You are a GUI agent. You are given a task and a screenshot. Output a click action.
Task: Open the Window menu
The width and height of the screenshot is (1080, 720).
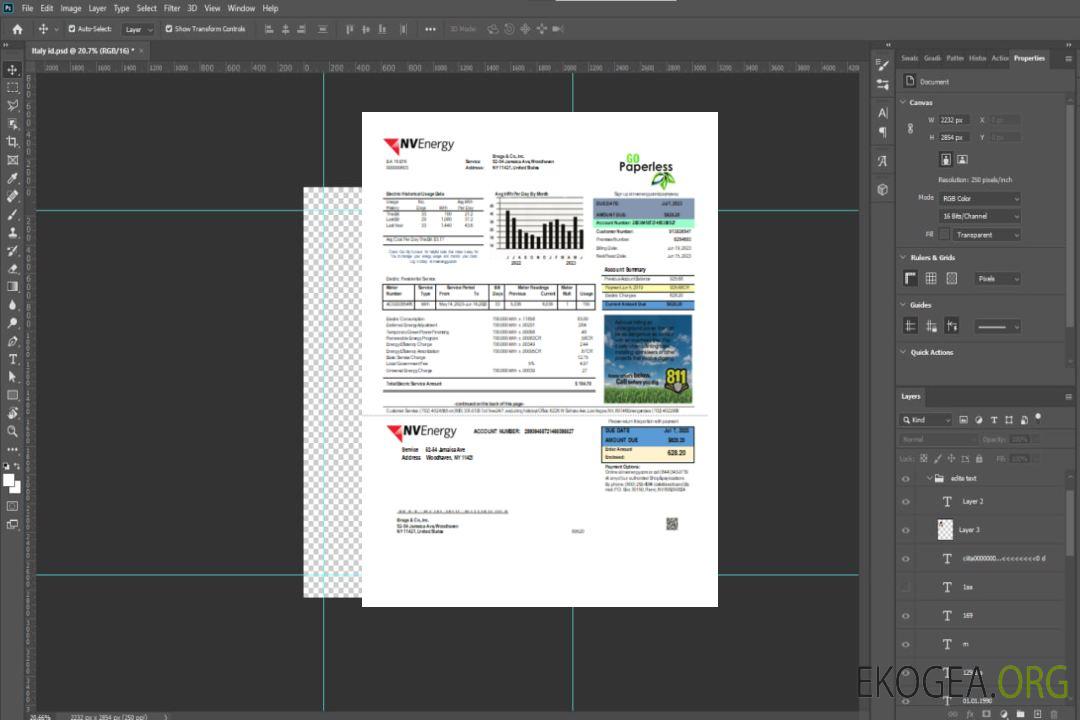[x=241, y=8]
